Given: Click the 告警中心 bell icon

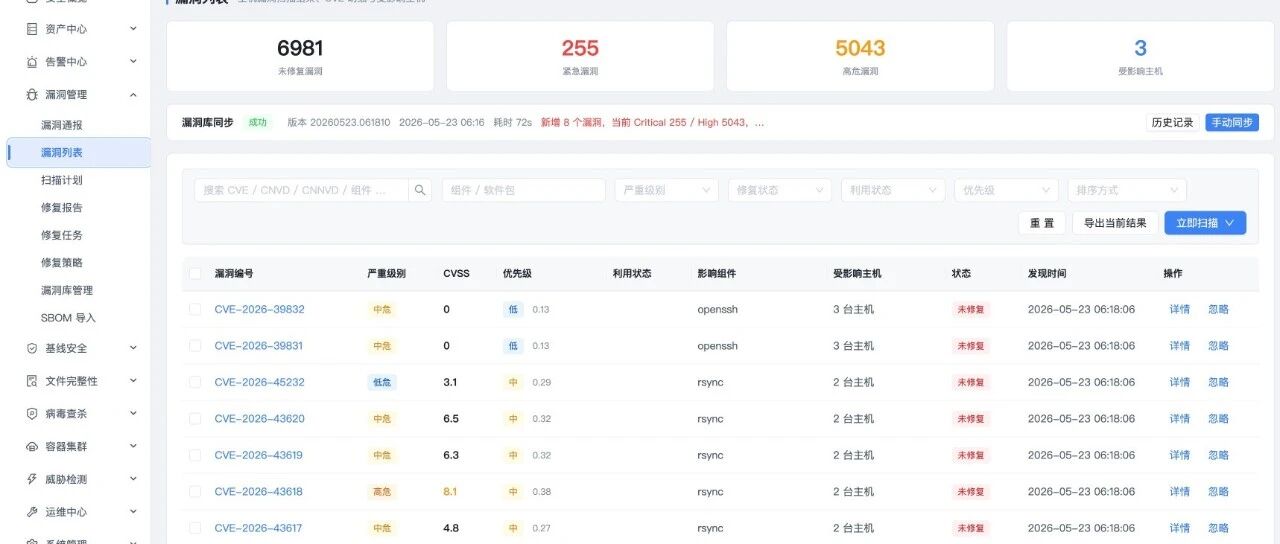Looking at the screenshot, I should (x=32, y=62).
